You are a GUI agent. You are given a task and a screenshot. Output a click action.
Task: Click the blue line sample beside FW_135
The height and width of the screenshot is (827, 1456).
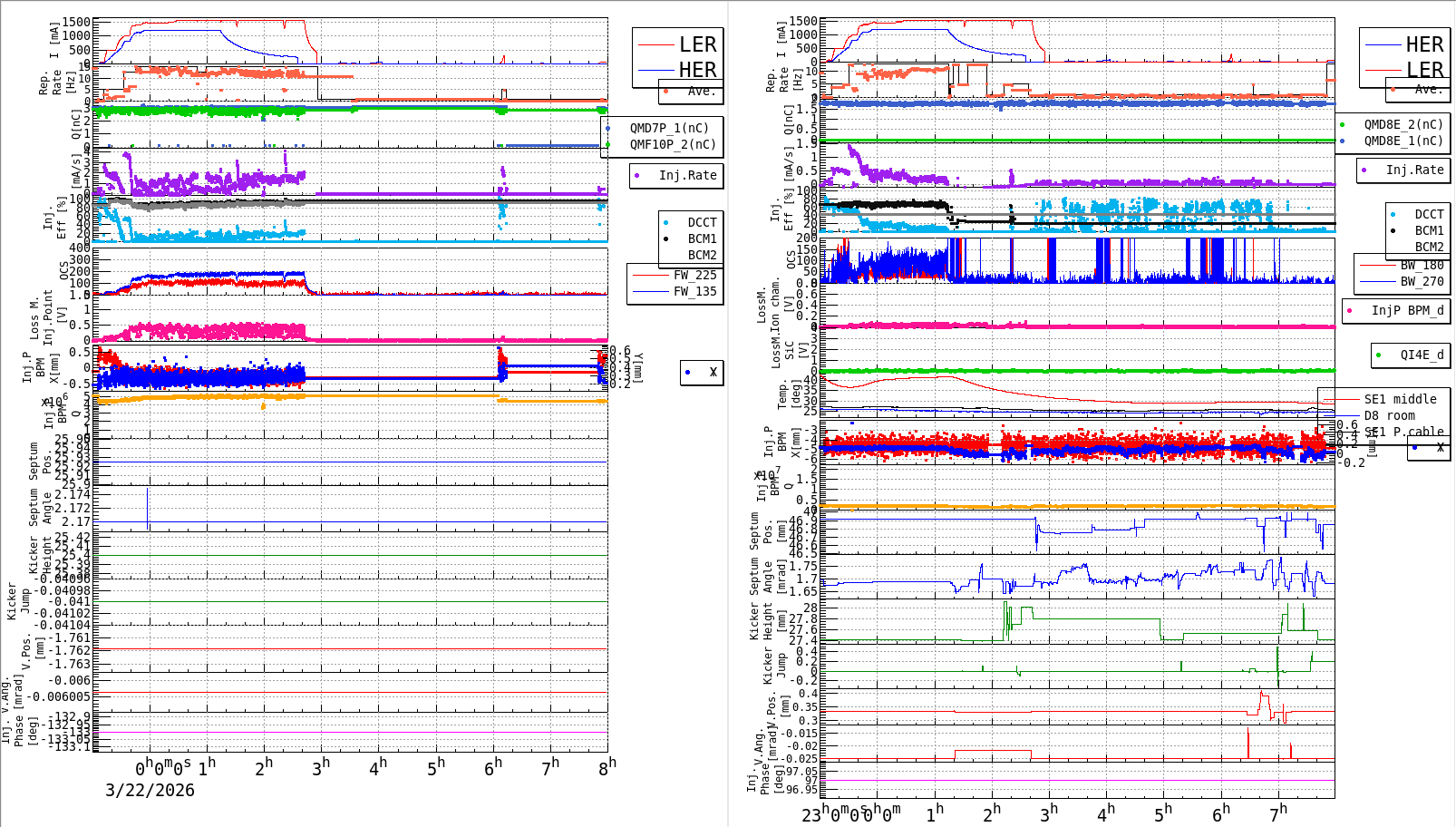point(649,291)
